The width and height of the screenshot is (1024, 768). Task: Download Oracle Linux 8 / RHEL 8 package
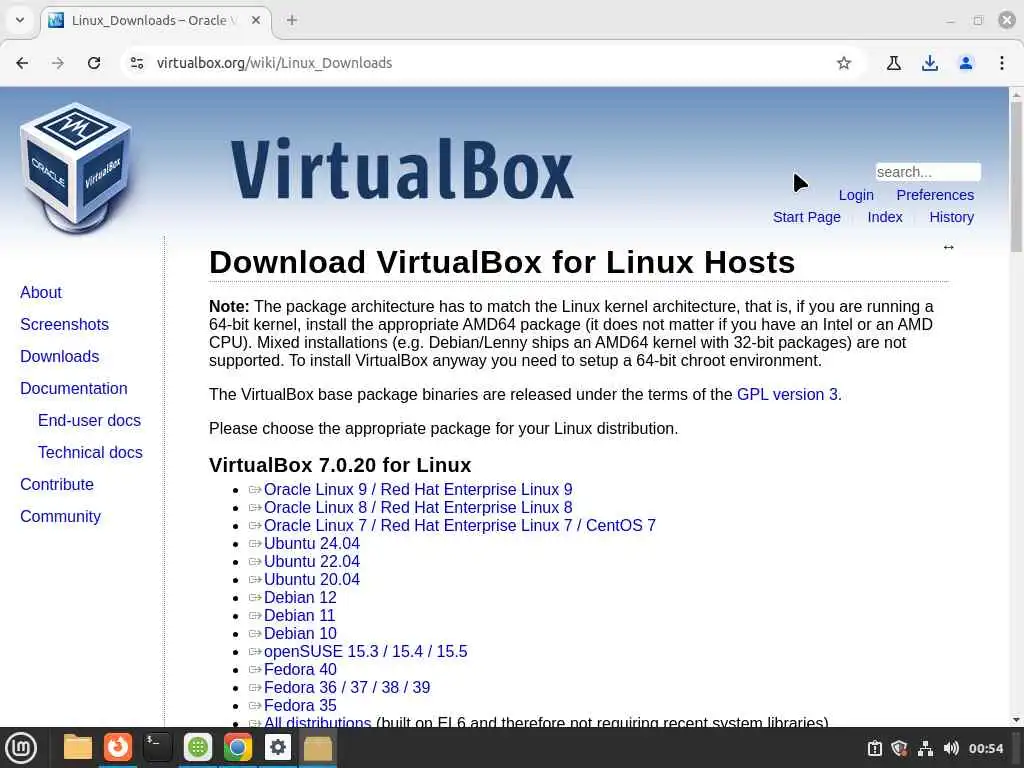click(x=418, y=507)
